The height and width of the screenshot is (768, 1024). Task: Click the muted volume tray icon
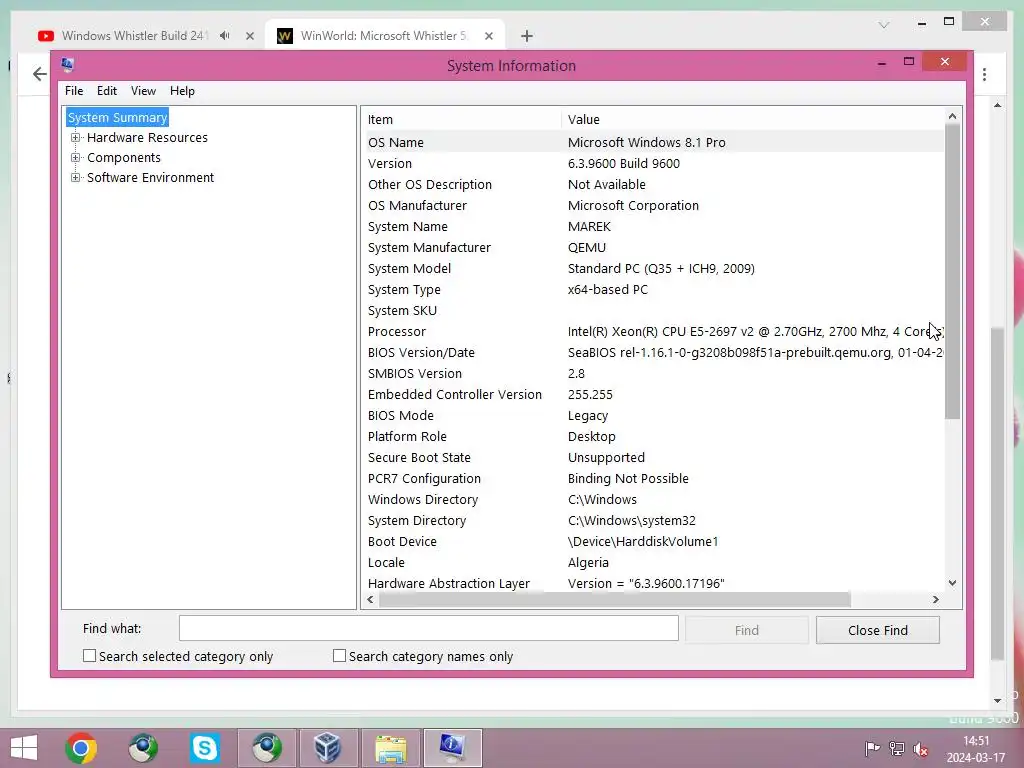pos(921,749)
